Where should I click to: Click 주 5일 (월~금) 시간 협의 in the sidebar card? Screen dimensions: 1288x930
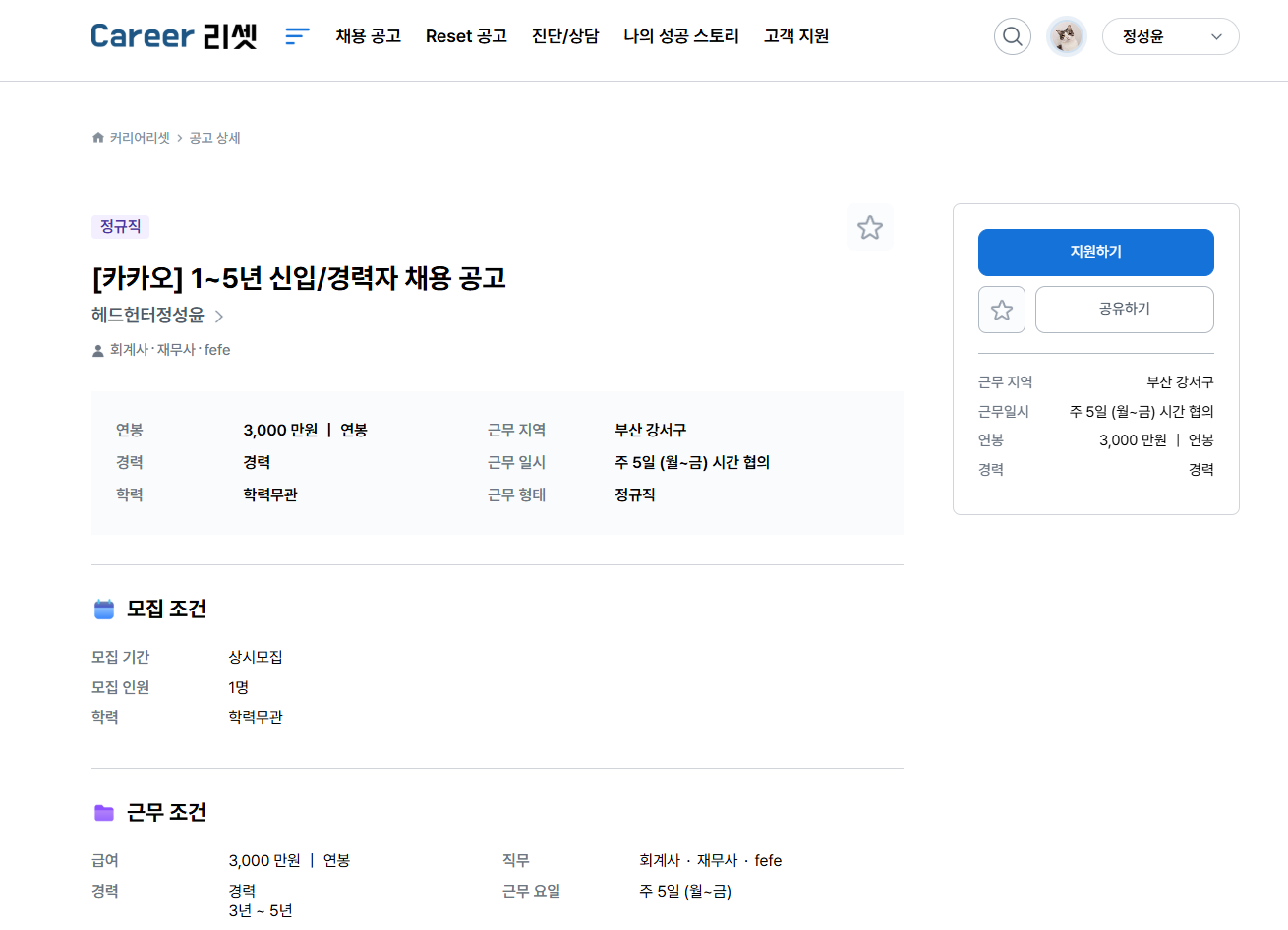(1142, 412)
